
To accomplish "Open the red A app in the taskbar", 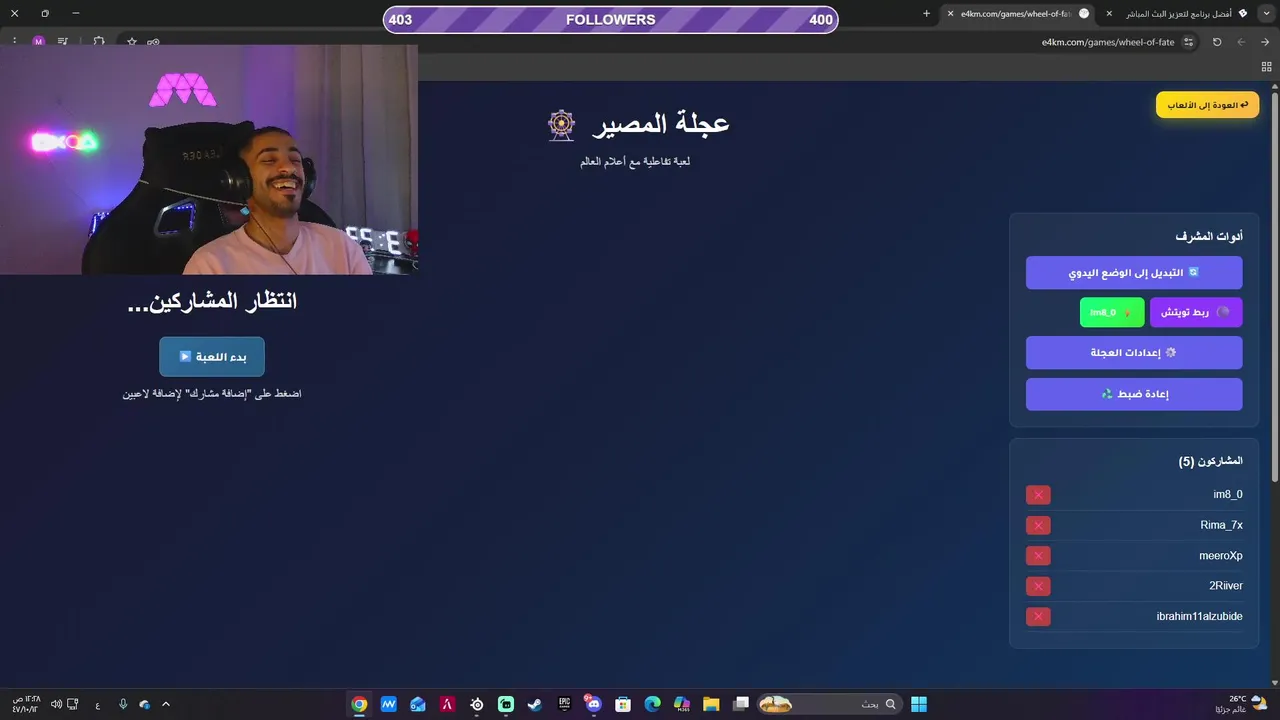I will (x=447, y=704).
